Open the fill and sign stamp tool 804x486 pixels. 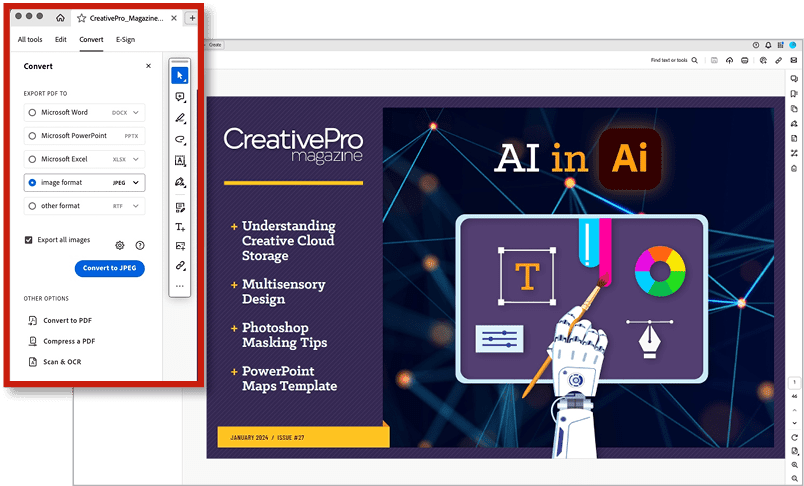pyautogui.click(x=179, y=181)
